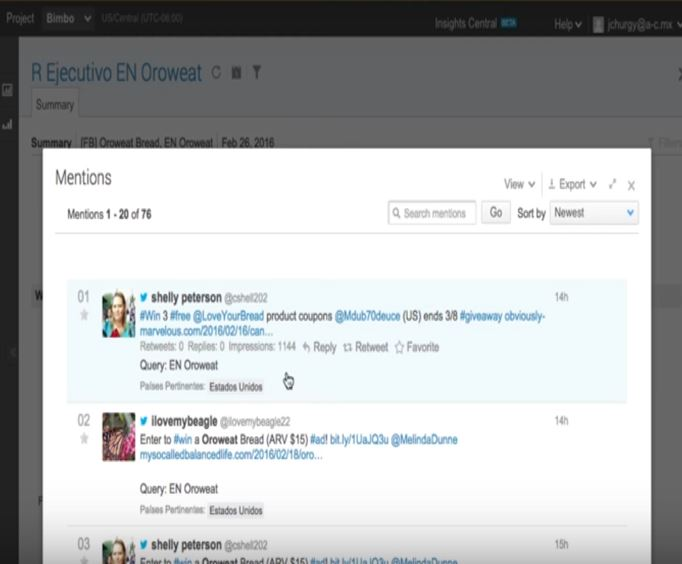
Task: Click the Twitter icon beside ilovemybeagle
Action: pyautogui.click(x=144, y=421)
